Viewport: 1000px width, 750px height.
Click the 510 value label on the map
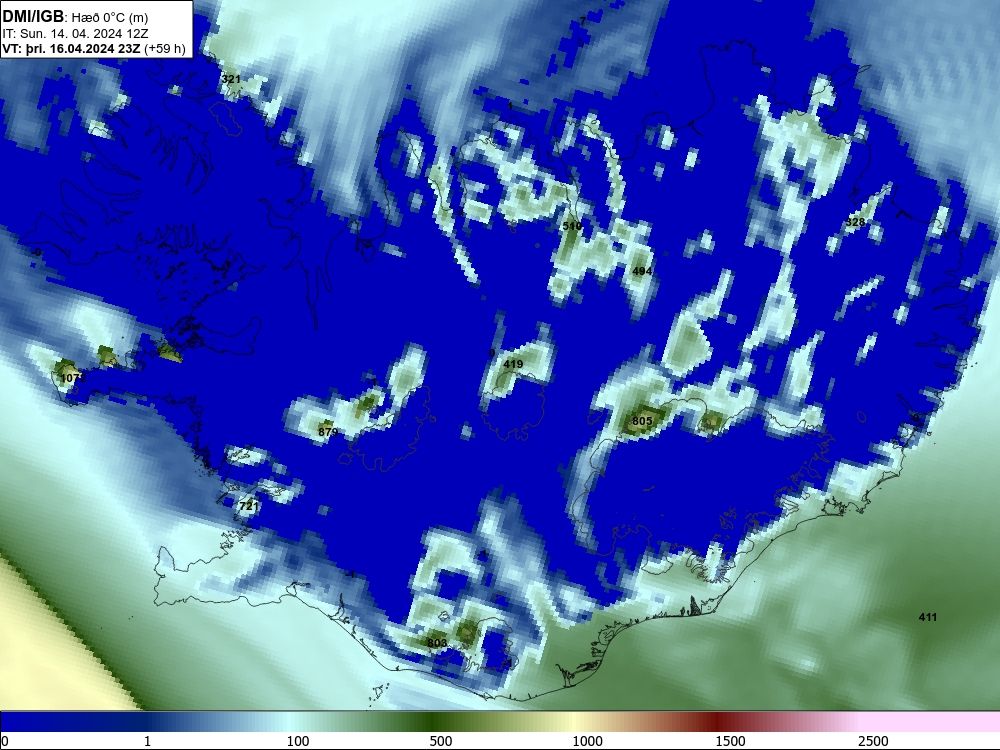pyautogui.click(x=572, y=226)
